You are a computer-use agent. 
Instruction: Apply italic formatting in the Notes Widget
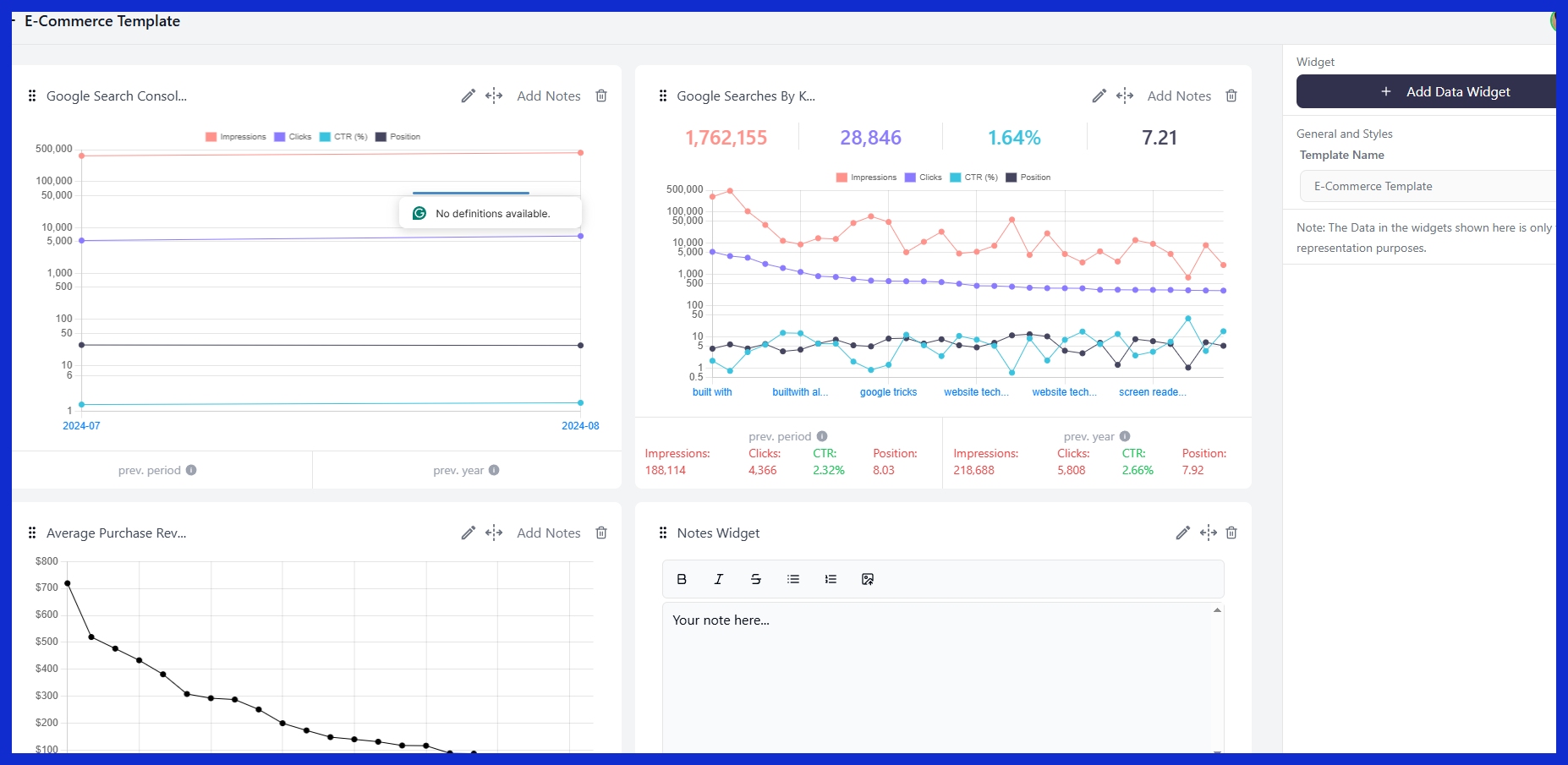[x=718, y=579]
